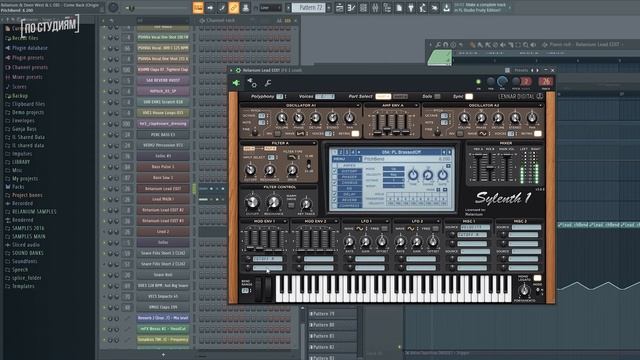The height and width of the screenshot is (360, 640).
Task: Select Part B in Part Select
Action: pyautogui.click(x=400, y=96)
